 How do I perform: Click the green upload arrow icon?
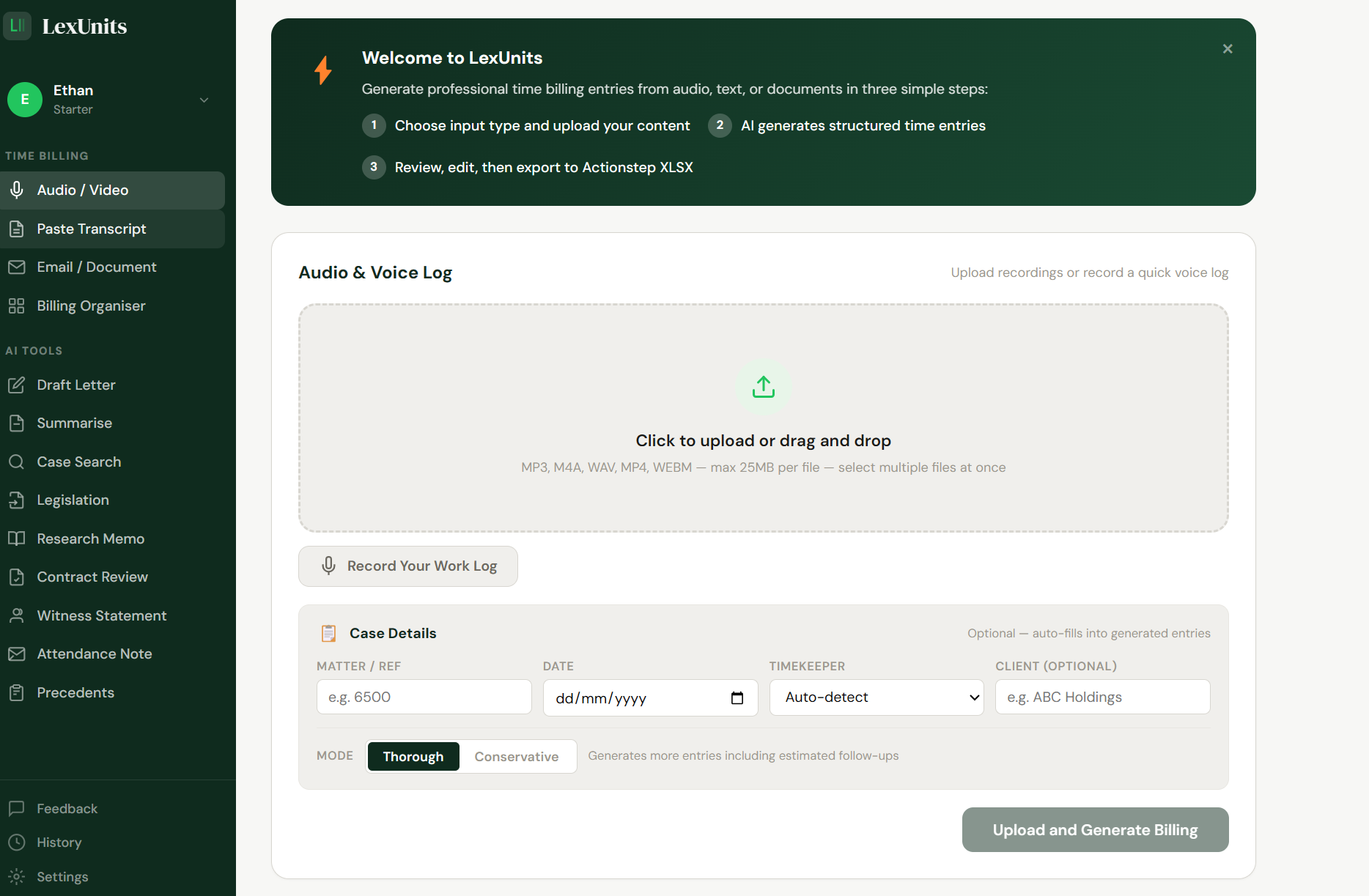(764, 387)
